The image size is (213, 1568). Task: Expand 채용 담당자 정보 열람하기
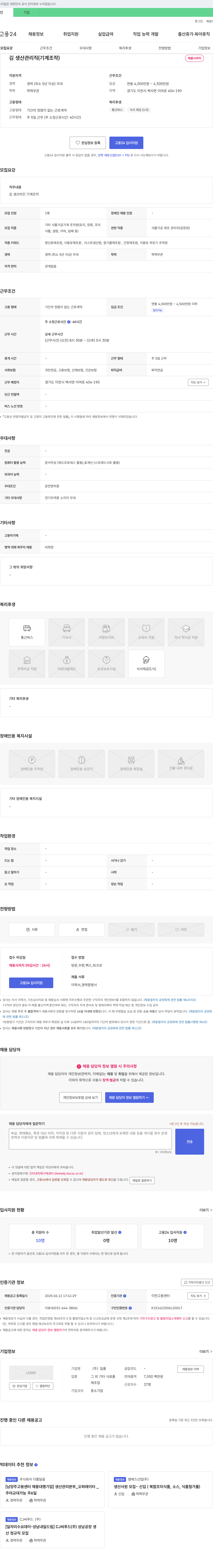[x=129, y=1098]
